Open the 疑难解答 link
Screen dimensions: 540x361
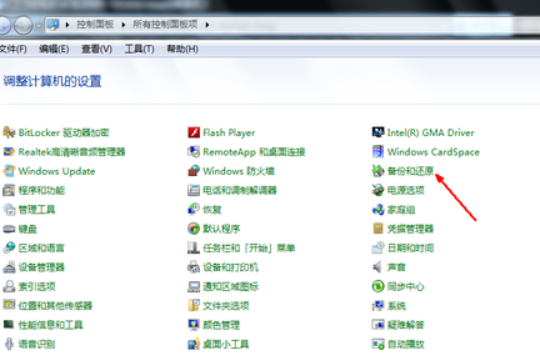click(x=406, y=325)
